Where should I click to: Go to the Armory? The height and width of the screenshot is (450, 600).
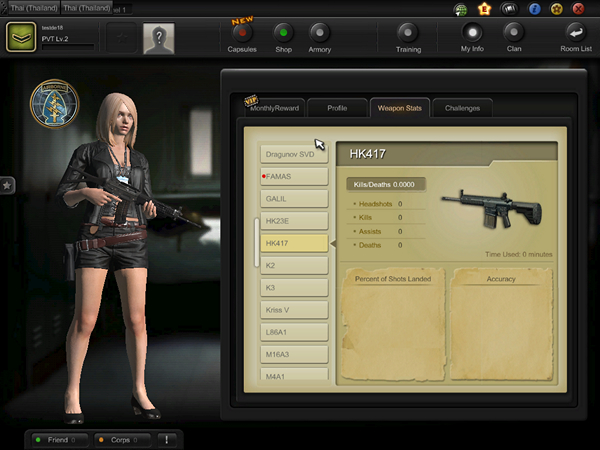tap(319, 32)
